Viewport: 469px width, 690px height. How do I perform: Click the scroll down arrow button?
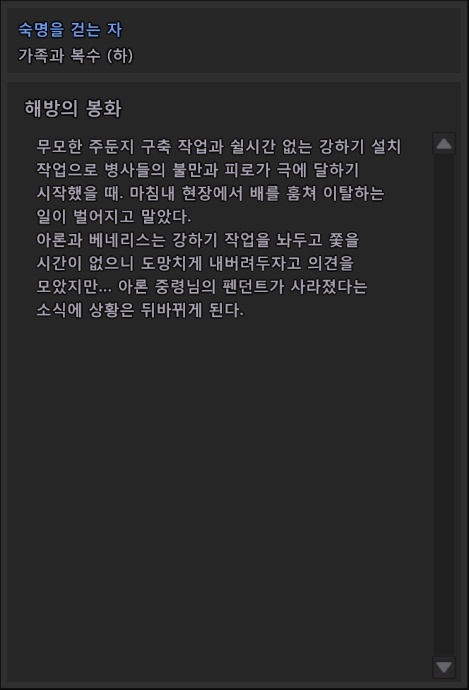444,667
